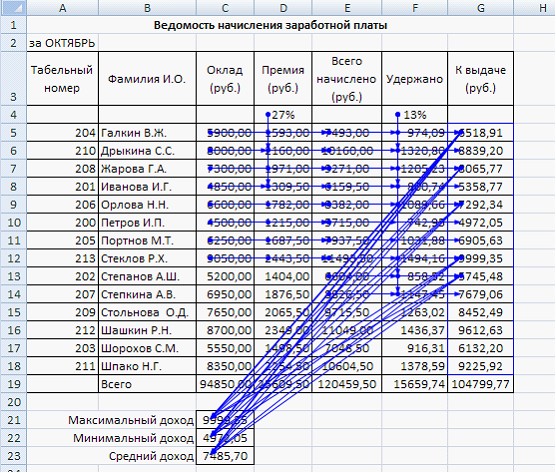This screenshot has height=473, width=556.
Task: Click 'Табельный номер' header cell
Action: click(62, 79)
